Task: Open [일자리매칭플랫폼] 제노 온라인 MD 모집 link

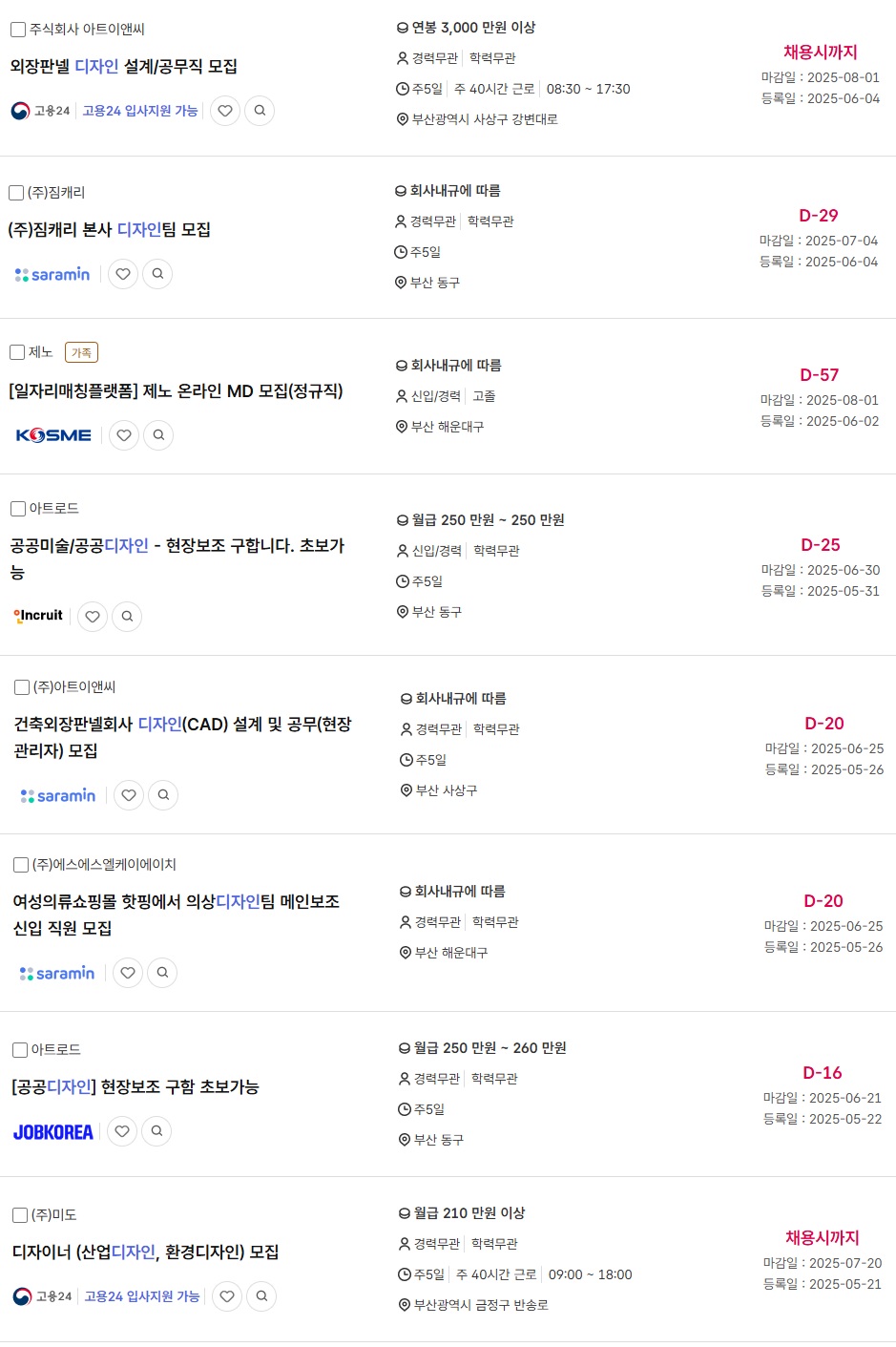Action: tap(176, 391)
